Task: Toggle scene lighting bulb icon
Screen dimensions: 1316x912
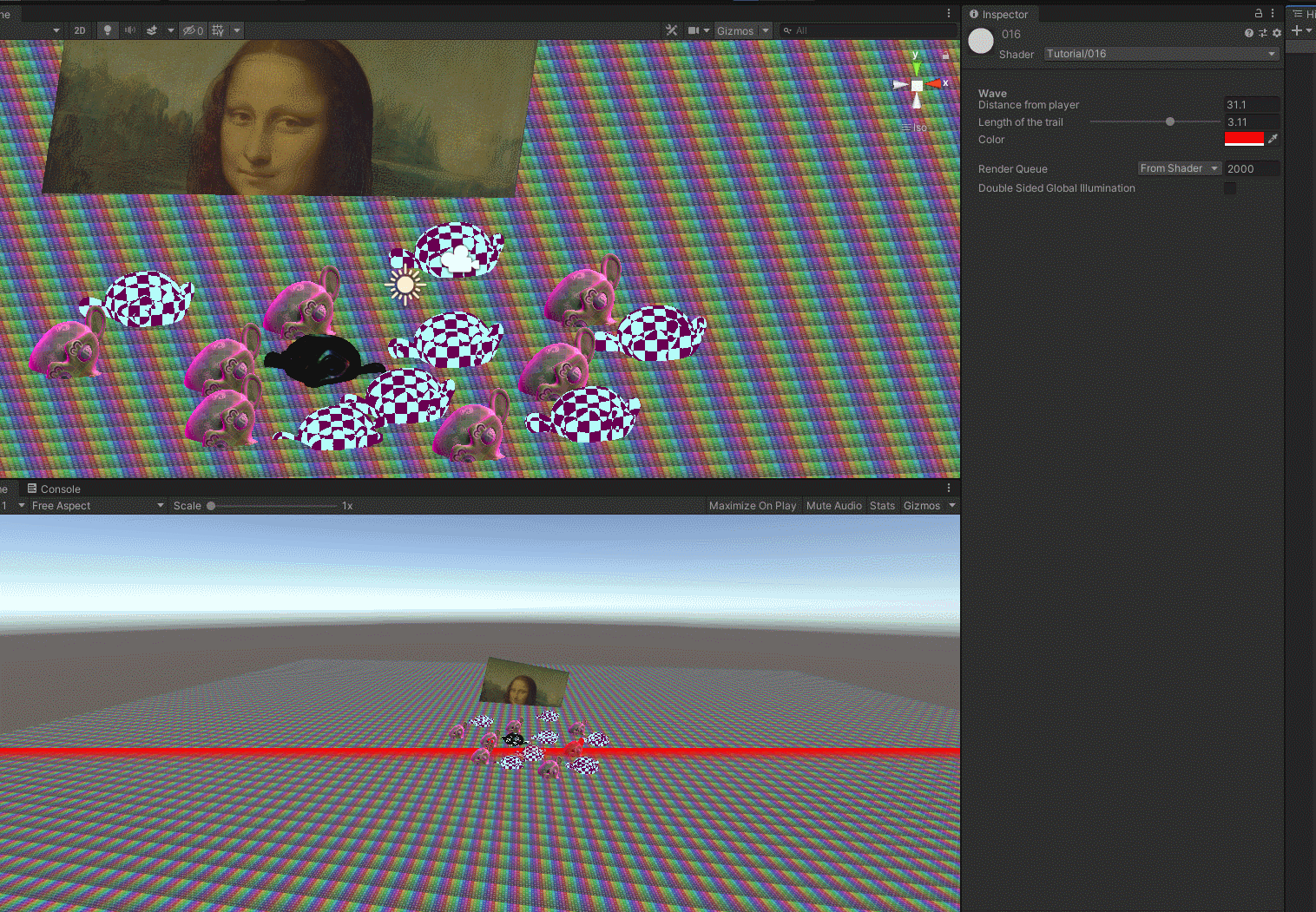Action: [108, 30]
